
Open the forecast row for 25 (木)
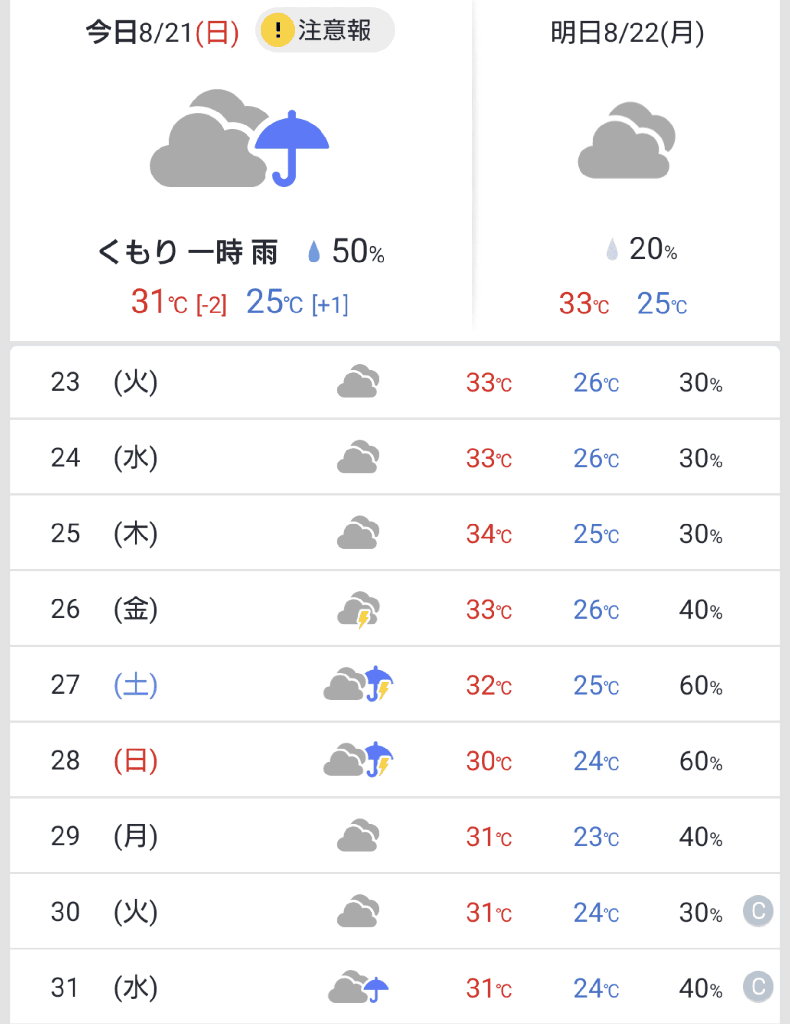[x=394, y=534]
